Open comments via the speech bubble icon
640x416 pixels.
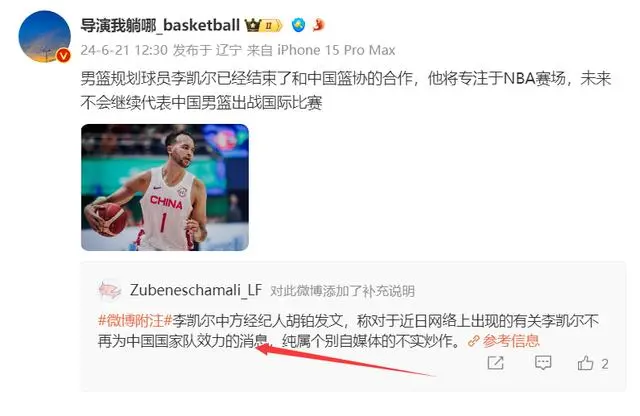tap(543, 363)
